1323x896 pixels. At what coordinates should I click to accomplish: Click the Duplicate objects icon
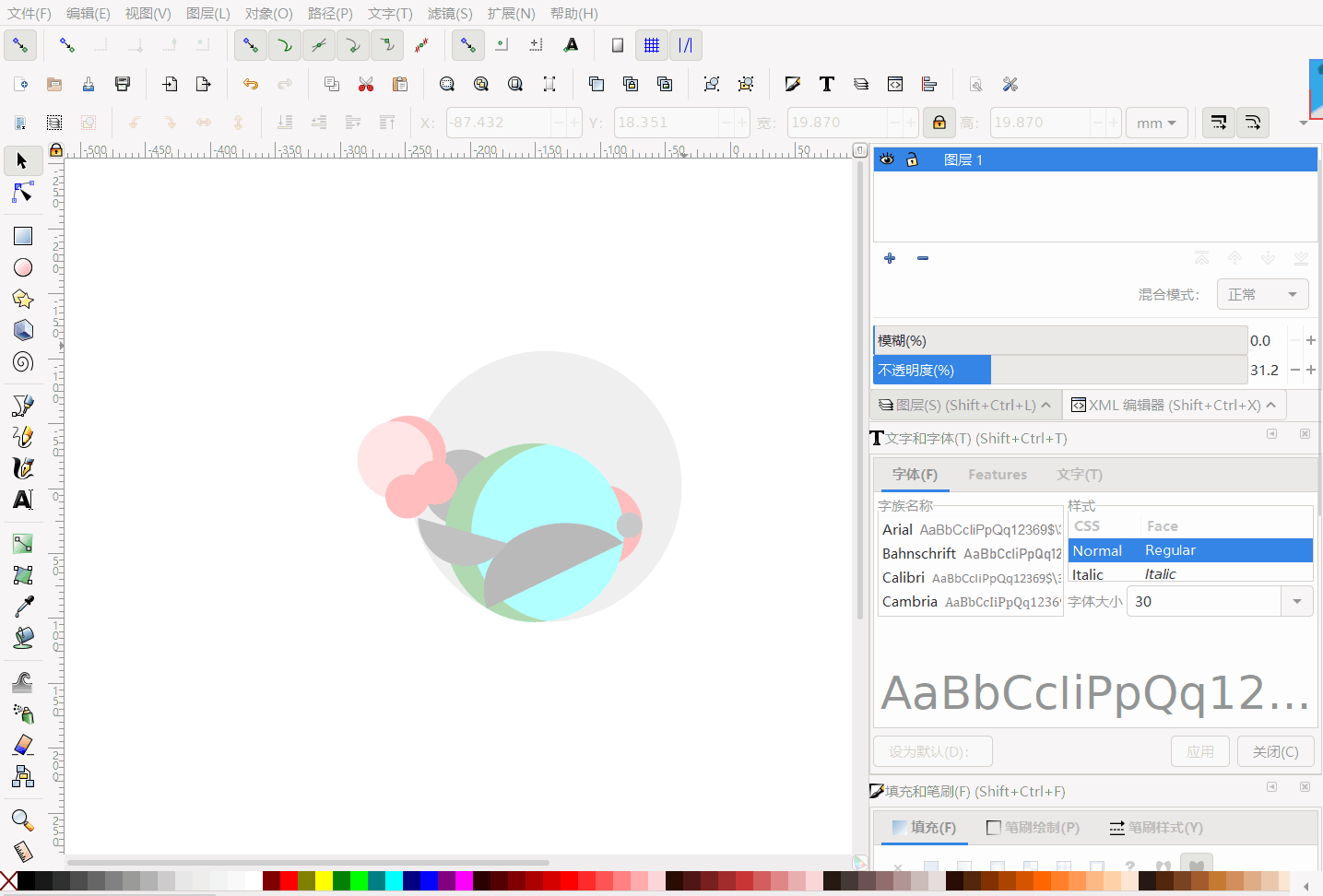click(597, 84)
